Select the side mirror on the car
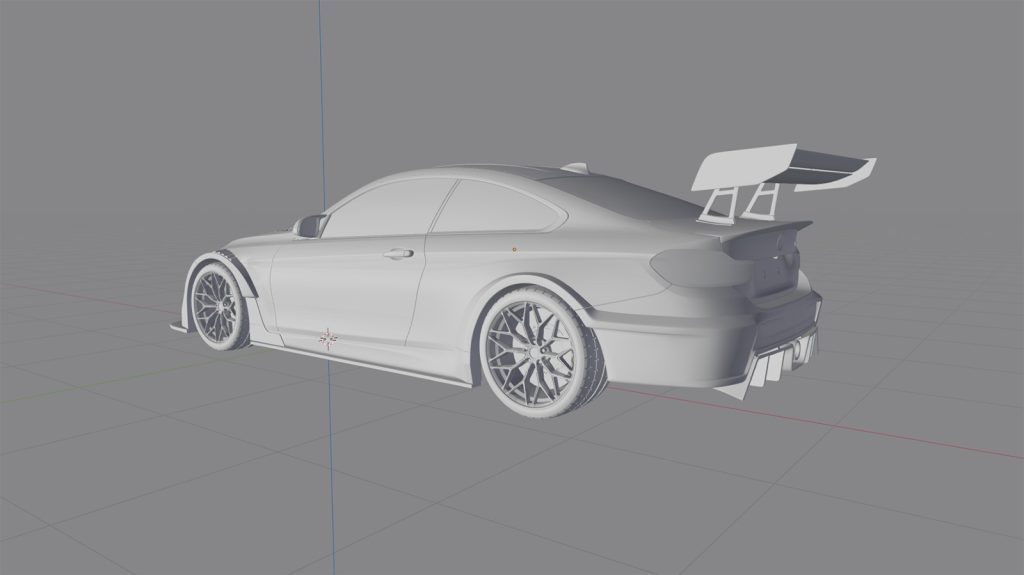This screenshot has height=575, width=1024. pyautogui.click(x=307, y=226)
